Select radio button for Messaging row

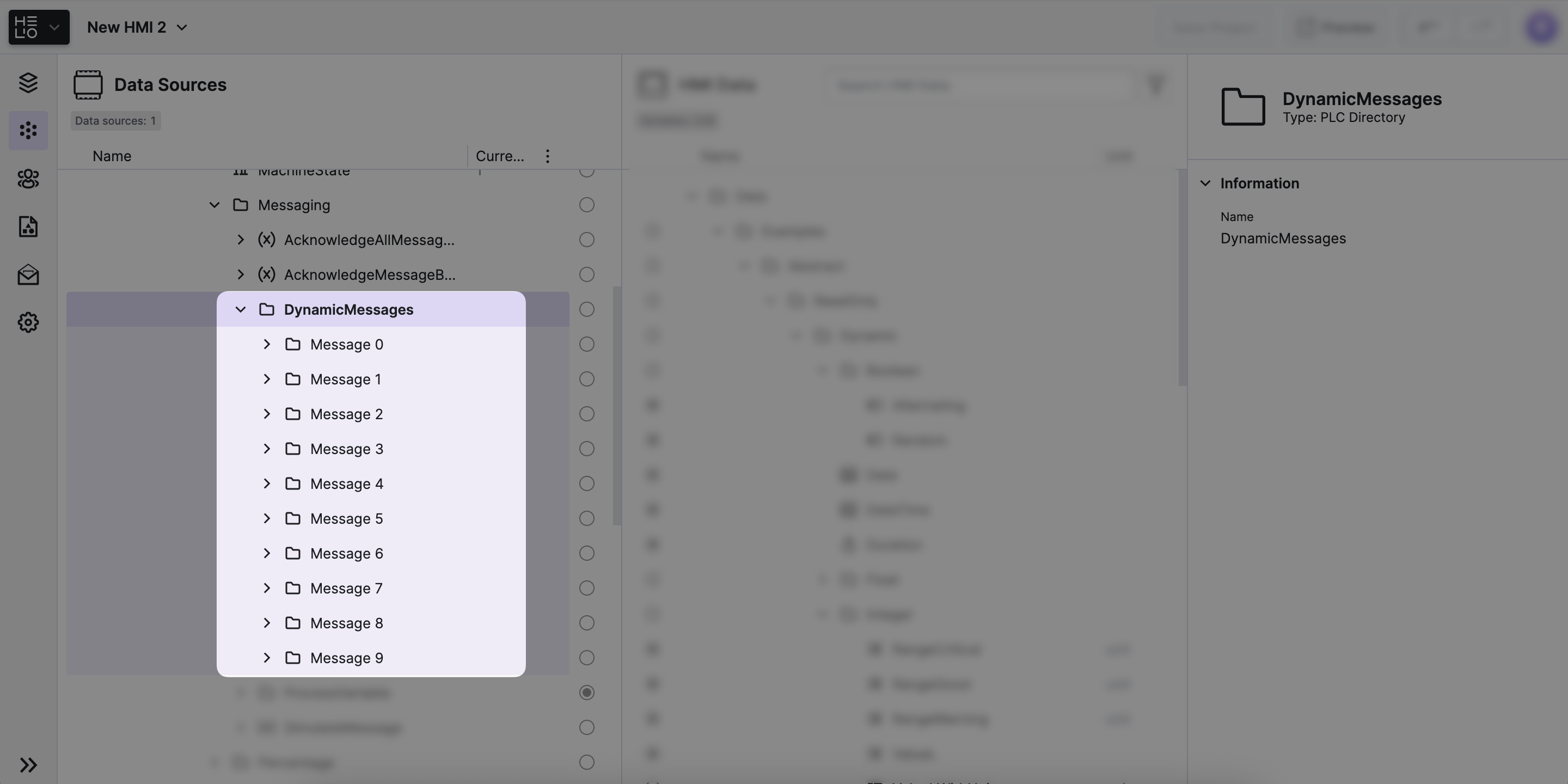tap(586, 205)
